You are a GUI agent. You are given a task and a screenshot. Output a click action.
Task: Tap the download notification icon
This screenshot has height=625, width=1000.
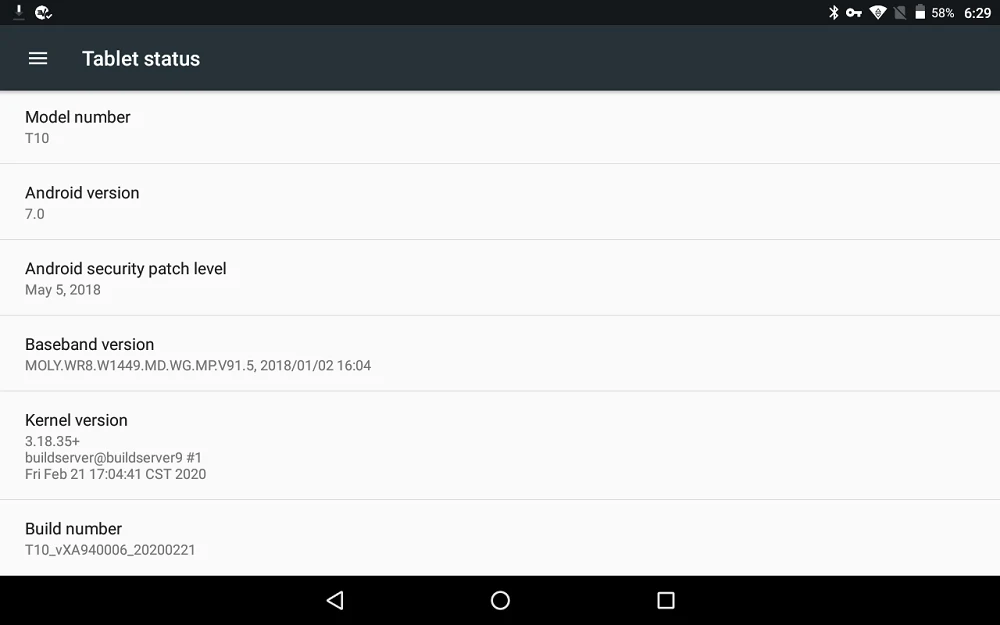tap(18, 12)
